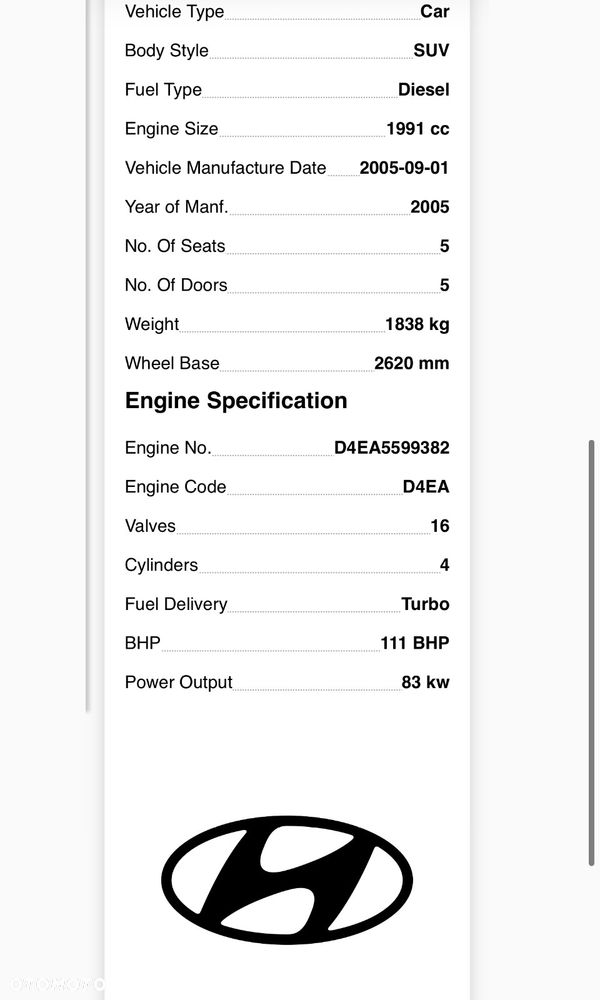Click the Year of Manf. 2005 value

click(x=430, y=207)
